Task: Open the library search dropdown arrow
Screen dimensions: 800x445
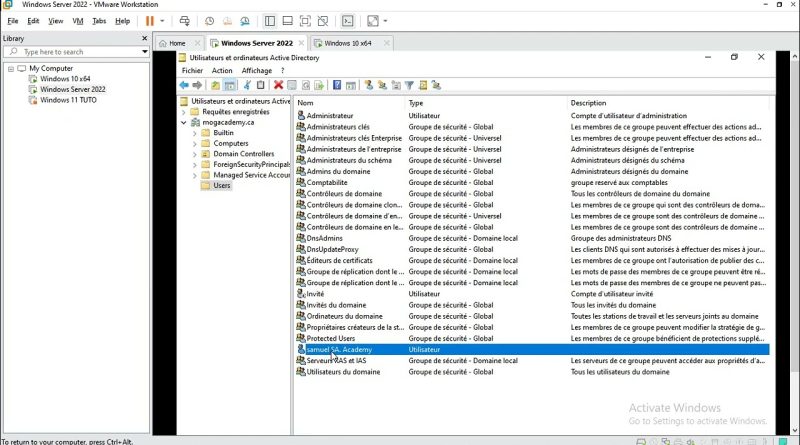Action: tap(144, 52)
